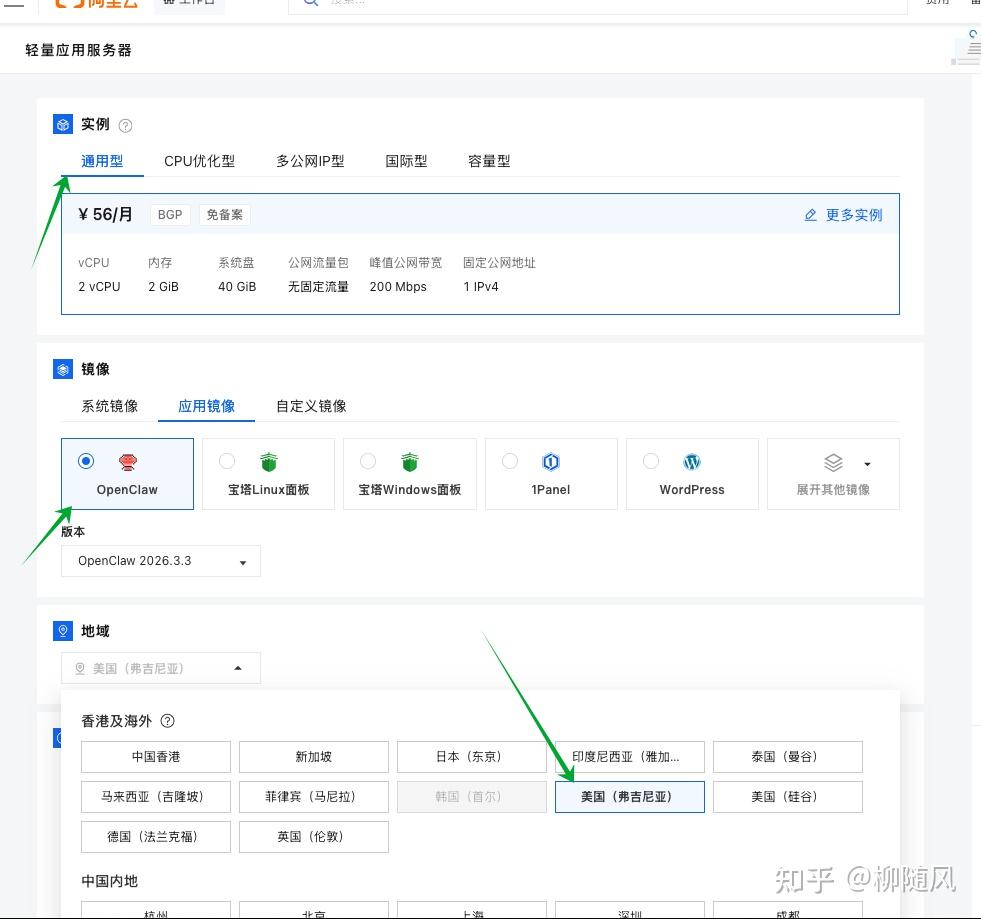This screenshot has width=981, height=919.
Task: Click the 宝塔Windows面板 green icon
Action: [x=410, y=462]
